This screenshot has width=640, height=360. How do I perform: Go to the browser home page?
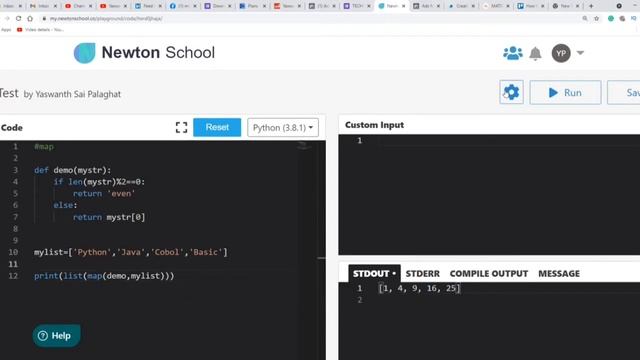[30, 18]
